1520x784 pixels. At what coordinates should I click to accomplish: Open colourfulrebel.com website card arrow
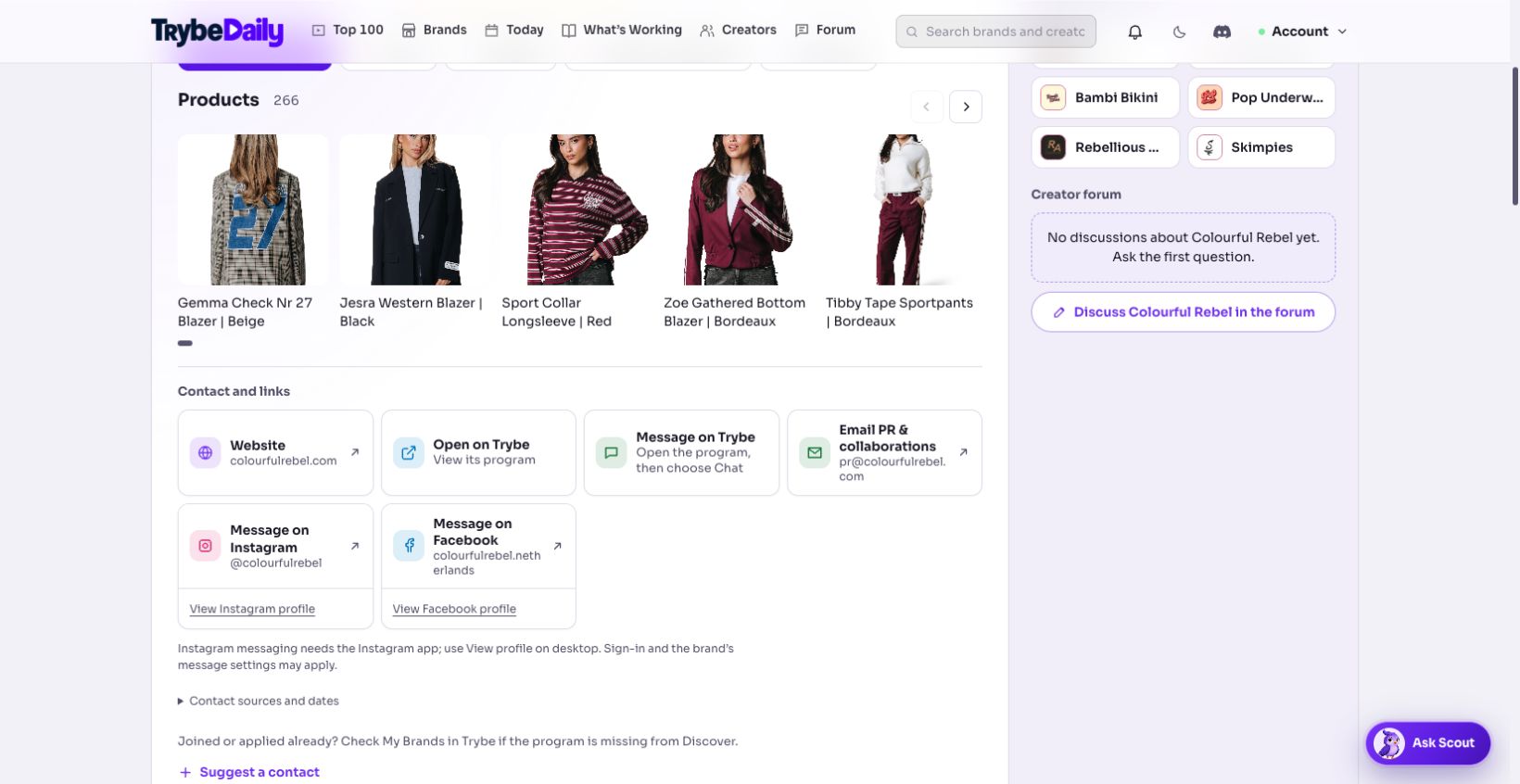tap(355, 452)
